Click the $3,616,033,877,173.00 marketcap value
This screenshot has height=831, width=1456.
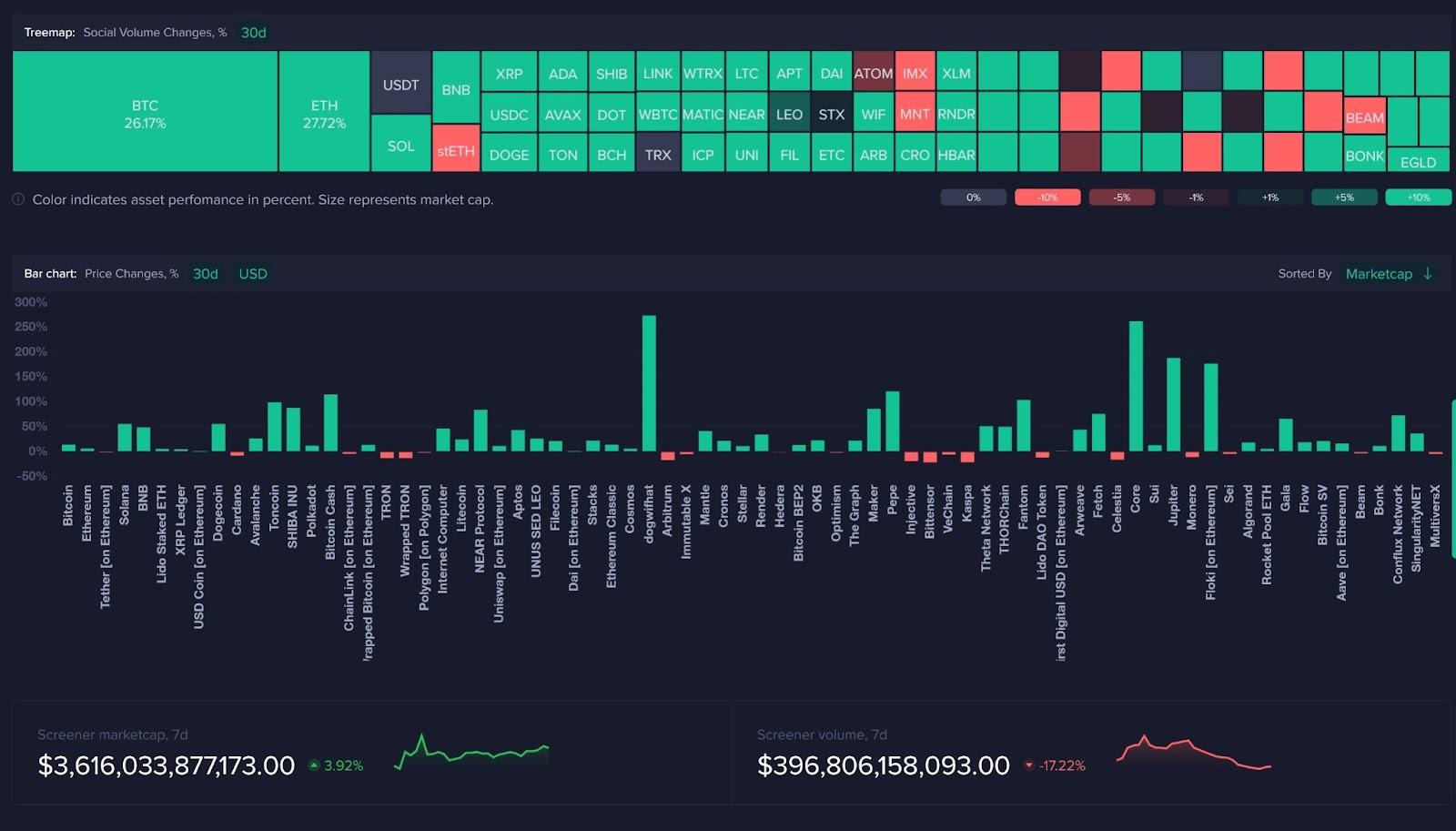(x=167, y=765)
